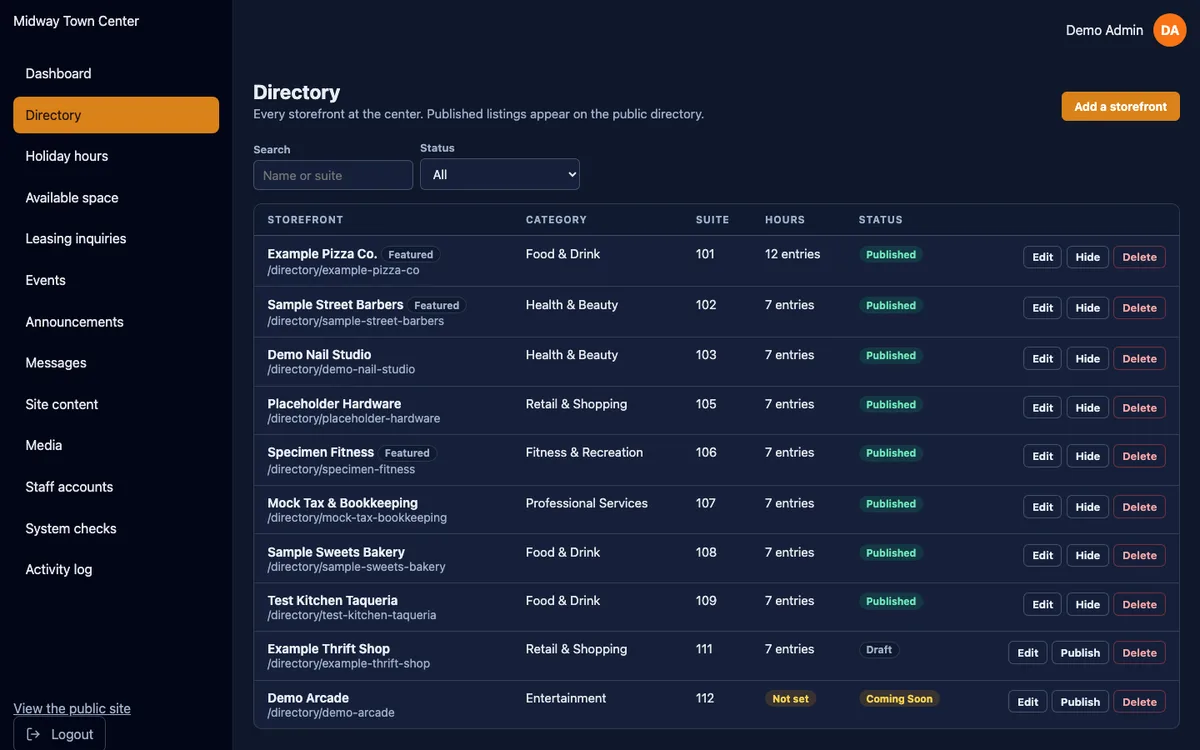Screen dimensions: 1200x750
Task: Open Leasing inquiries section
Action: click(116, 239)
